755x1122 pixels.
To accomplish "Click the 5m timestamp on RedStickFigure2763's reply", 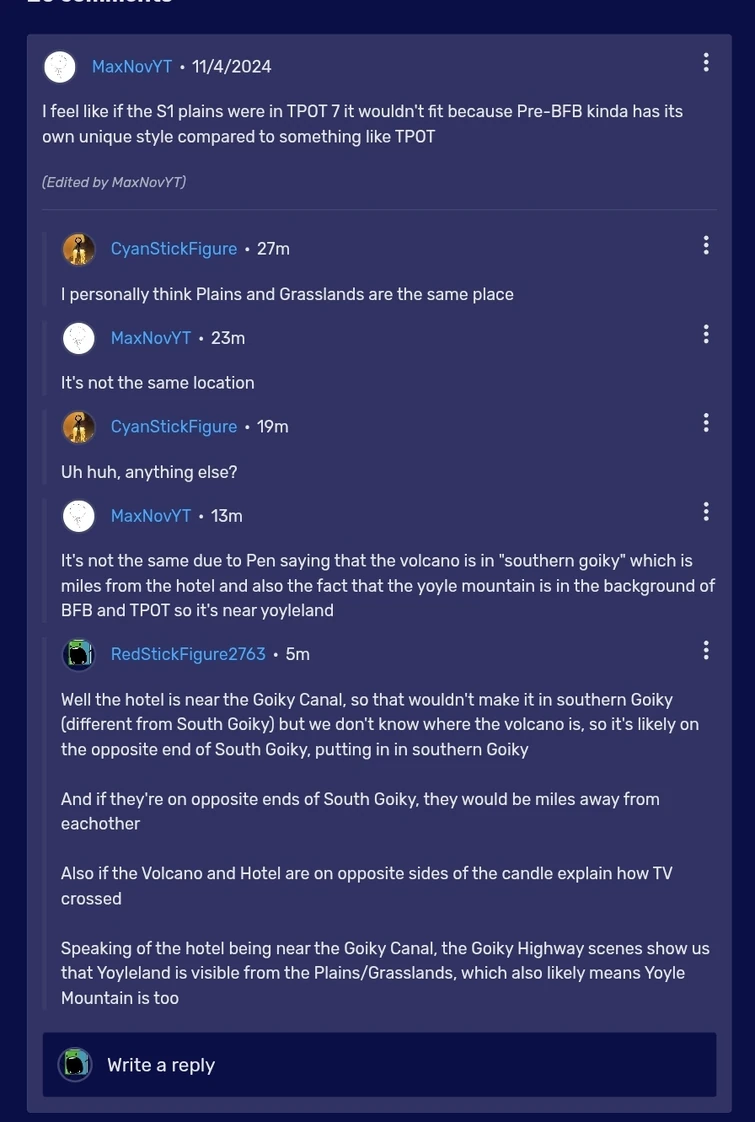I will (296, 653).
